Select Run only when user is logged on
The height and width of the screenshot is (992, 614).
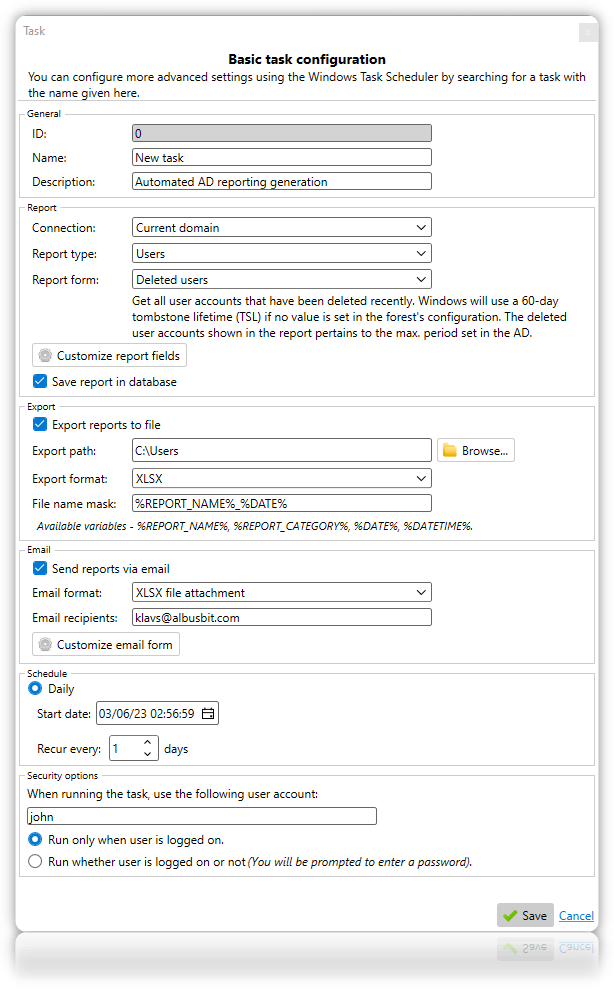tap(35, 839)
